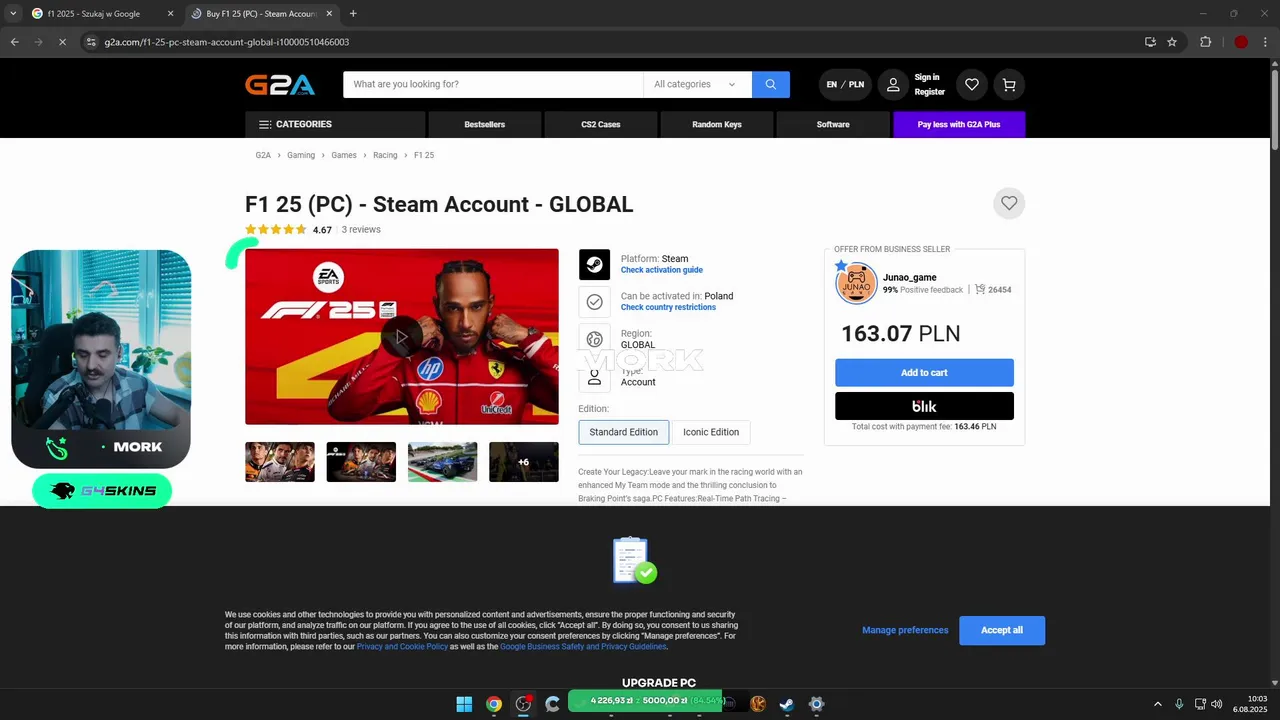The height and width of the screenshot is (720, 1280).
Task: Open the Check activation guide link
Action: tap(662, 270)
